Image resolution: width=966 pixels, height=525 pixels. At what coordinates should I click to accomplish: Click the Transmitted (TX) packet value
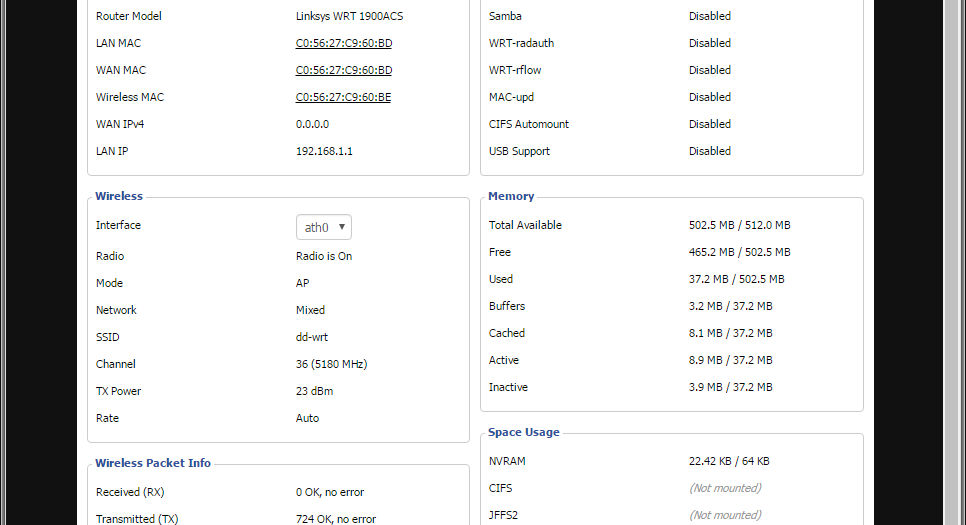coord(336,519)
